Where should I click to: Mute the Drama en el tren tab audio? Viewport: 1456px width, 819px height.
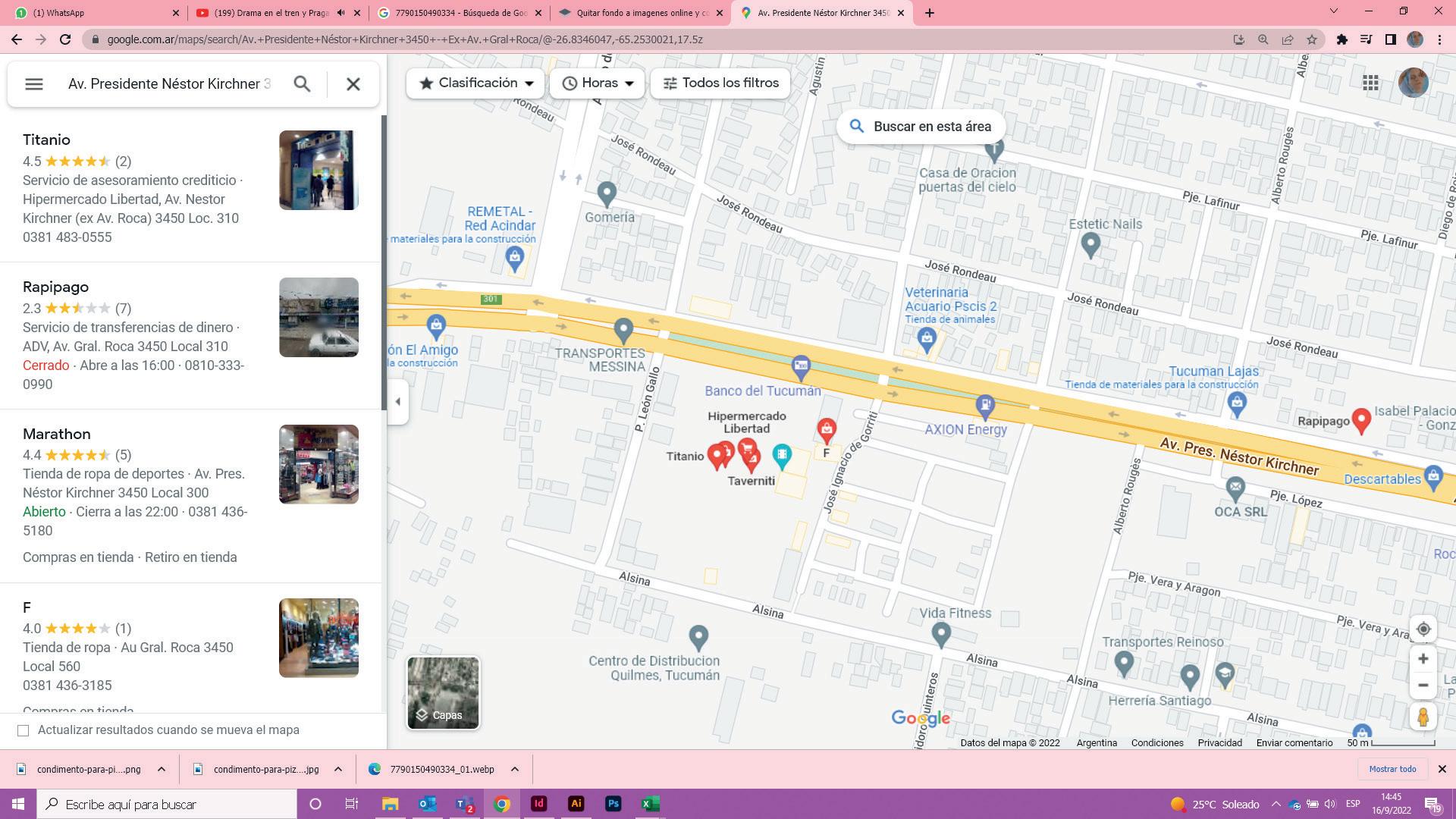(341, 13)
